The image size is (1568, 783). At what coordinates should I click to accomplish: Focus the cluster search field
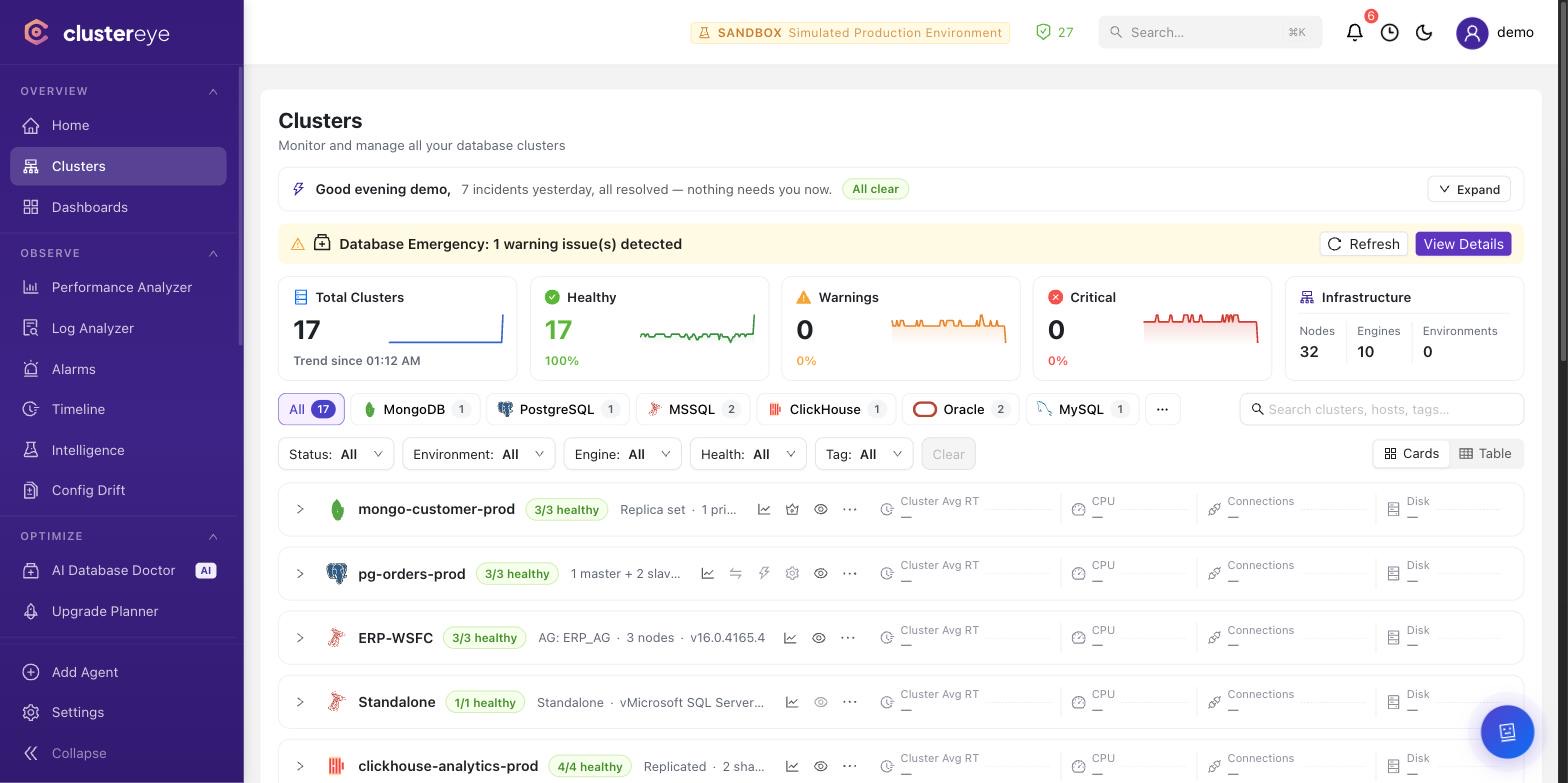1382,409
